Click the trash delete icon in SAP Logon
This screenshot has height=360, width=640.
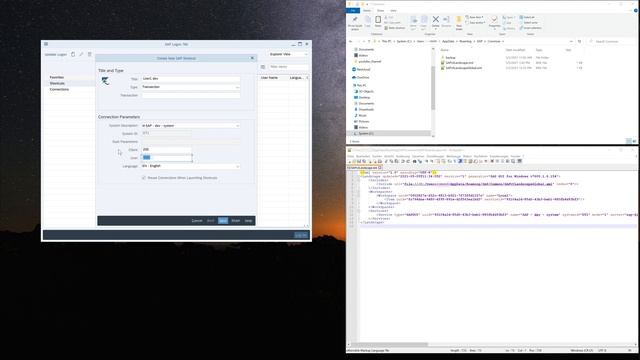point(90,54)
